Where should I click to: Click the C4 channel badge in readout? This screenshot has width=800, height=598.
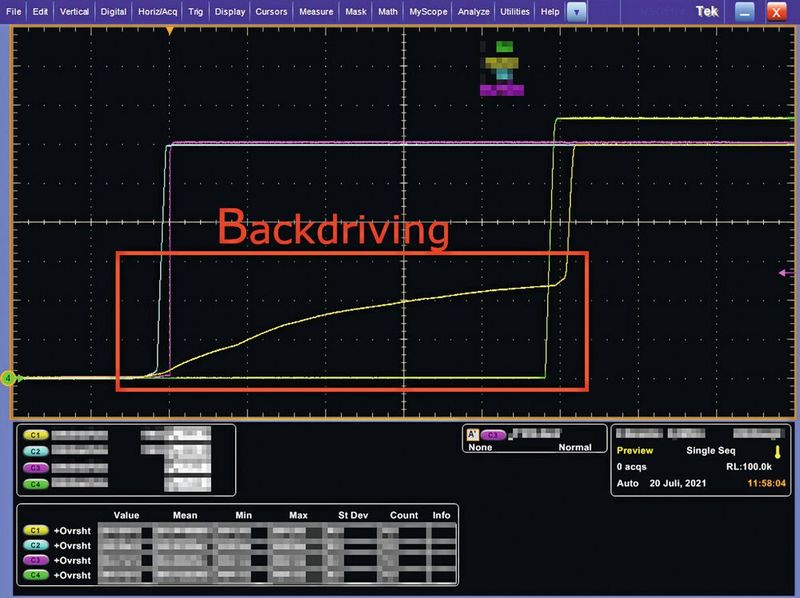tap(36, 484)
